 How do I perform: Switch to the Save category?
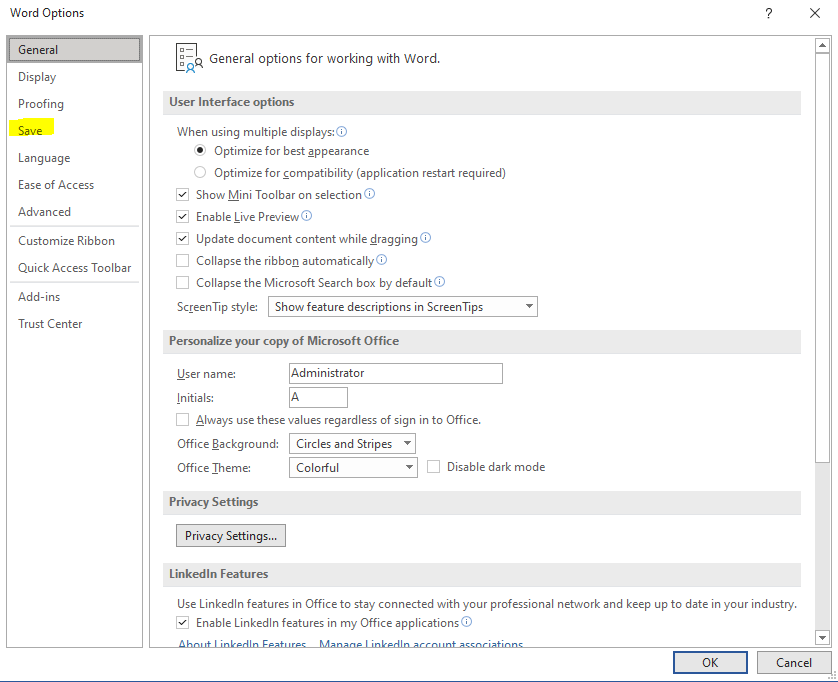(31, 131)
